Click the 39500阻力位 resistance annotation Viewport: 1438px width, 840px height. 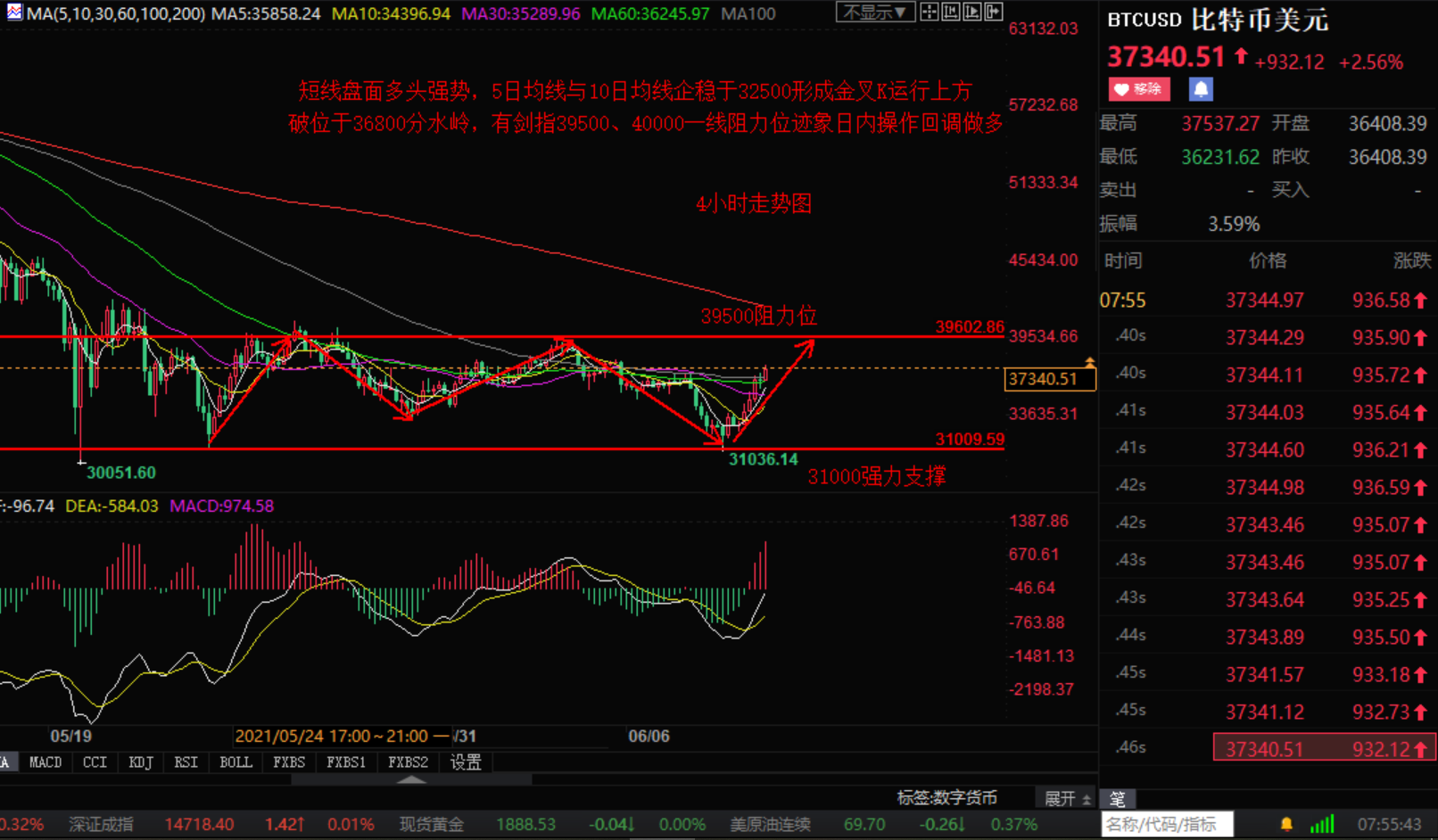click(x=758, y=316)
